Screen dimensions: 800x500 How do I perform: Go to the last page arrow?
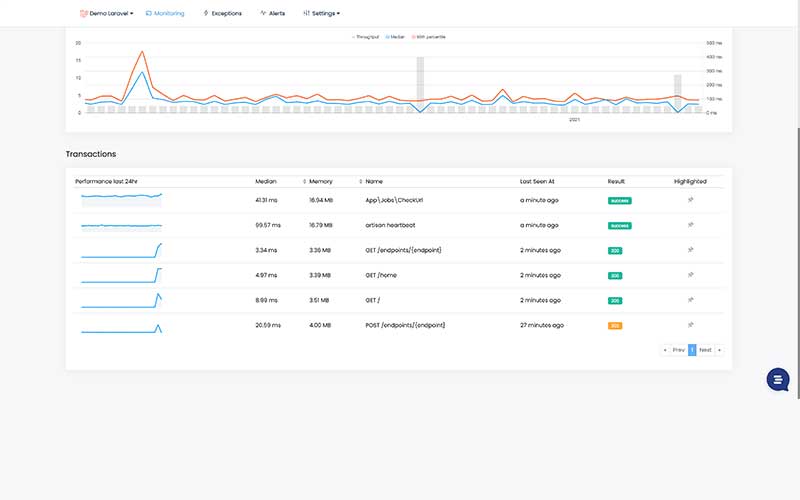719,350
